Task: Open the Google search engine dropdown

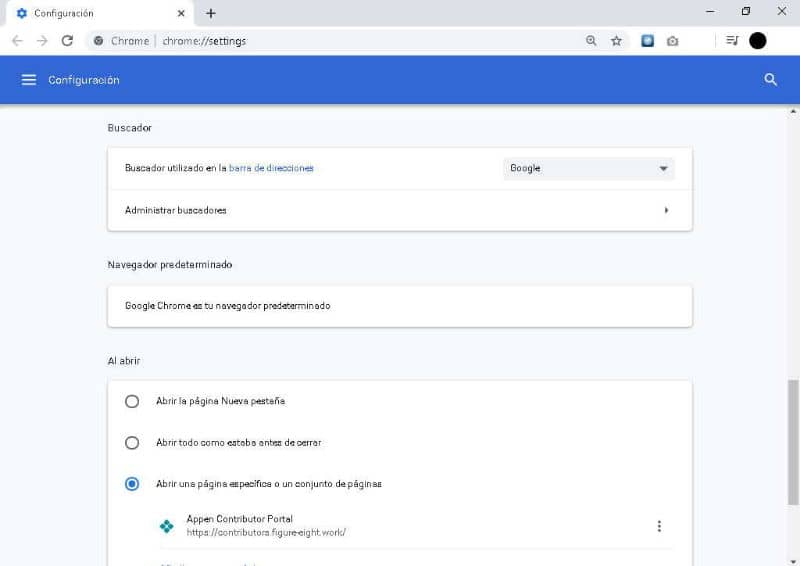Action: pyautogui.click(x=588, y=169)
